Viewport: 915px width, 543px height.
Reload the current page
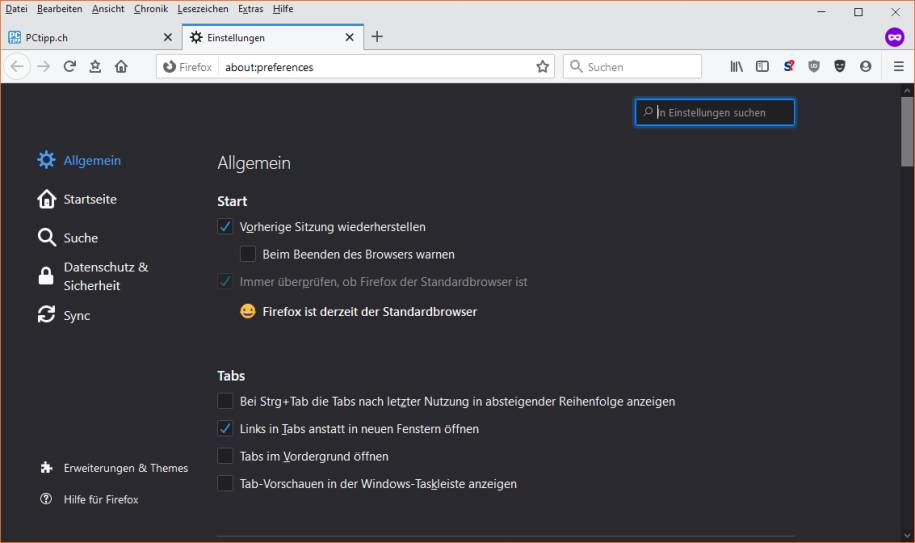point(69,66)
